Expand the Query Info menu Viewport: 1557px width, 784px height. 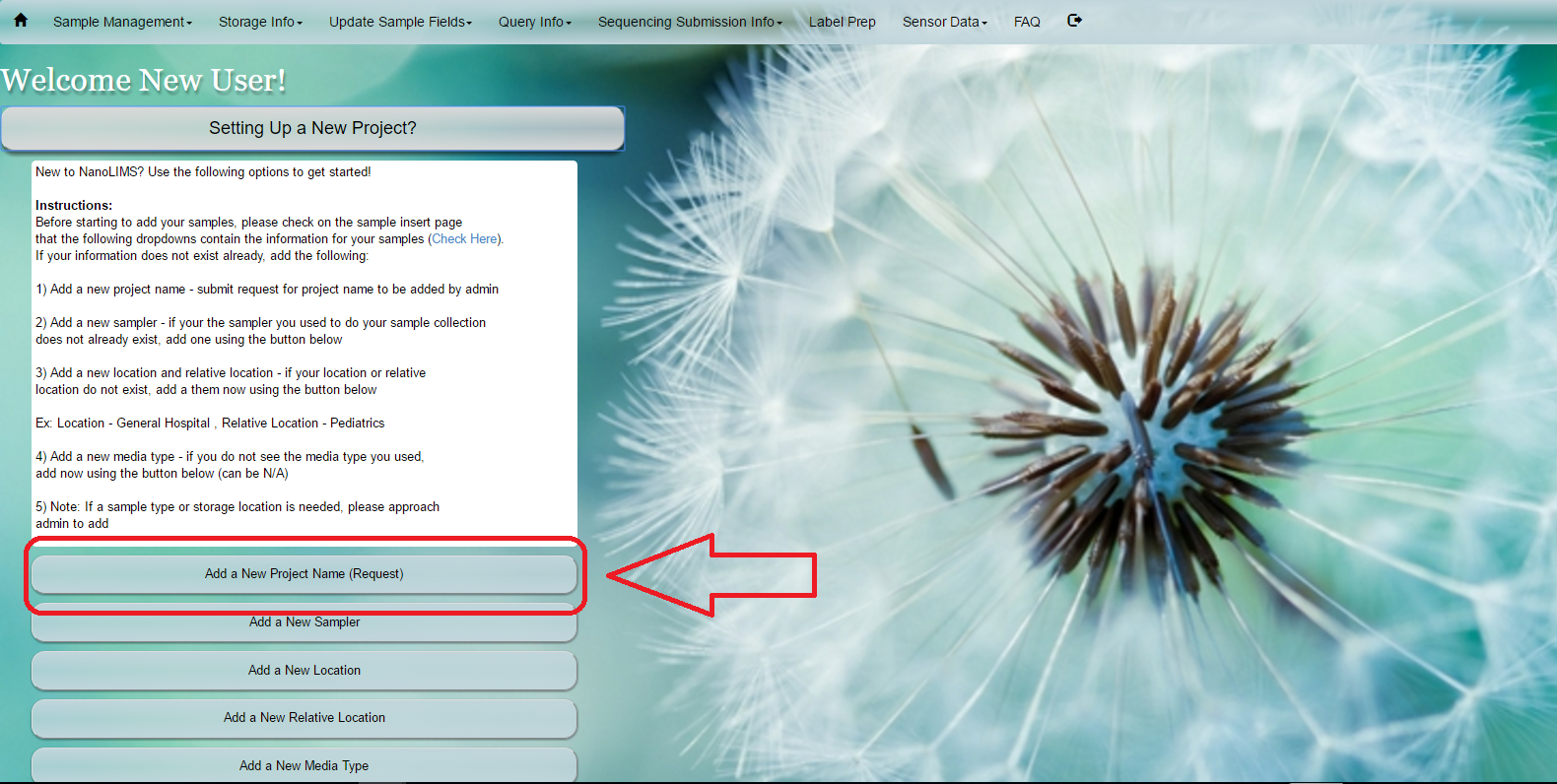534,22
